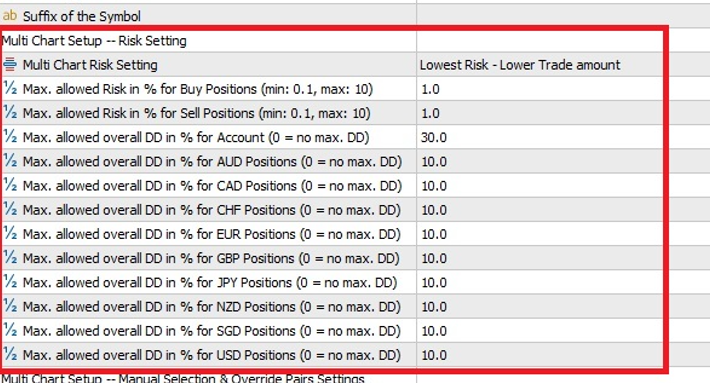Select the 'DD in % for JPY Positions' label
710x383 pixels.
tap(210, 282)
